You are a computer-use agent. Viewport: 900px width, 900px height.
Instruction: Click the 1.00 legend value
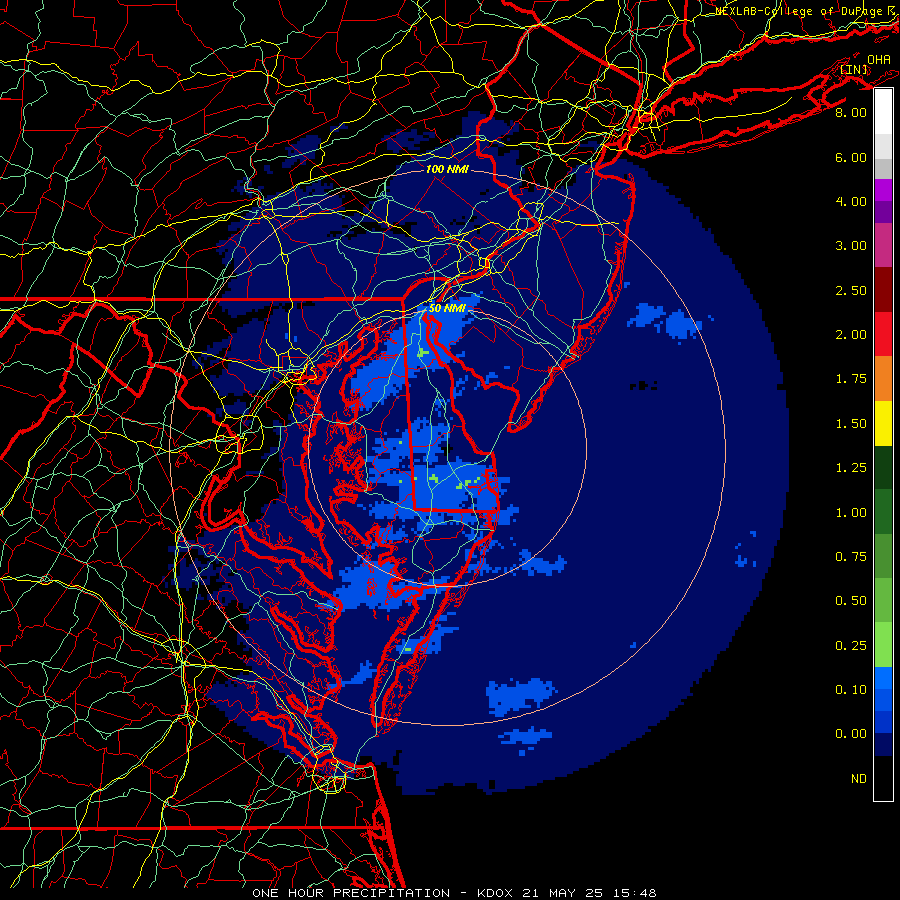851,513
